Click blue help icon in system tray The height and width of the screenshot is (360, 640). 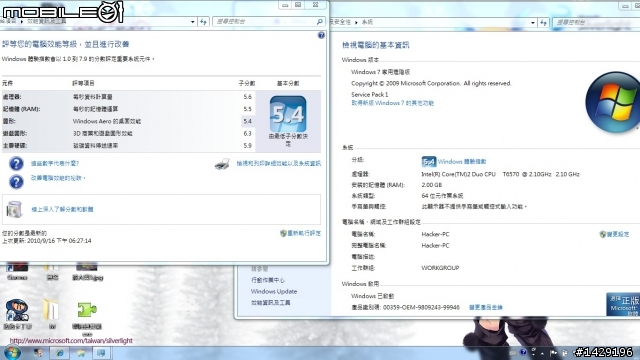tap(523, 352)
